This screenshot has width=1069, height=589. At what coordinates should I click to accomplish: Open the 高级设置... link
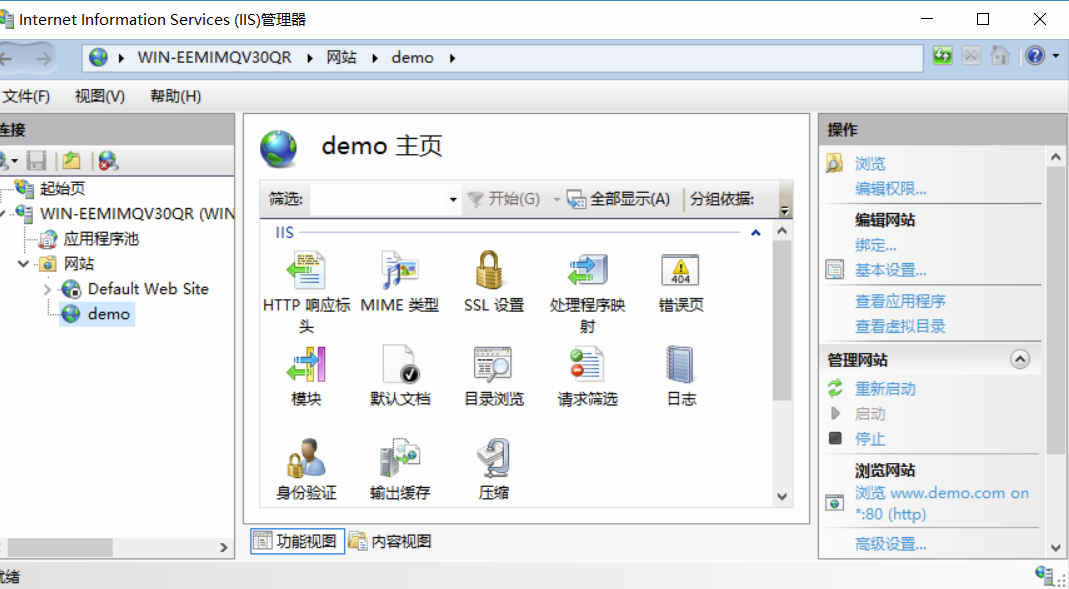pos(890,544)
